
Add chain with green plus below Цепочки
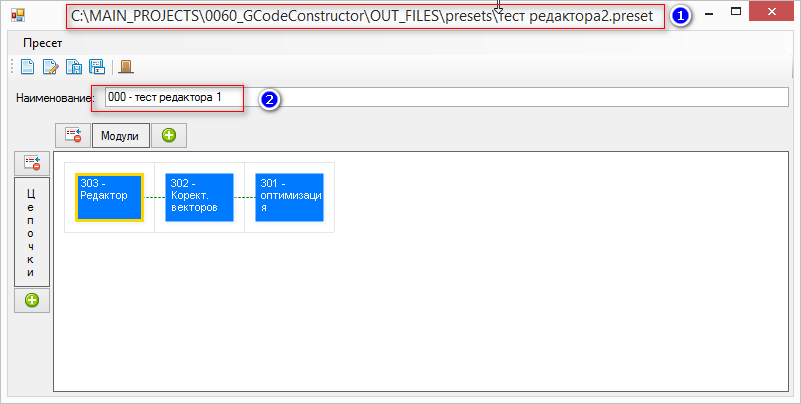(31, 299)
